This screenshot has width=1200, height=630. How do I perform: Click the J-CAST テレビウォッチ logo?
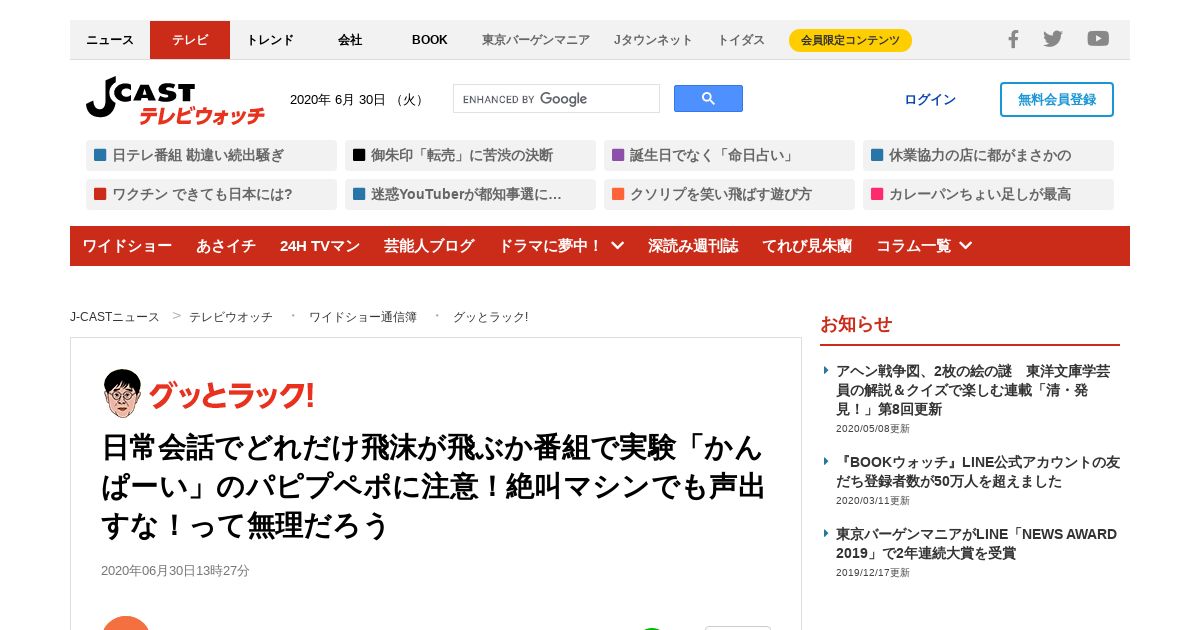175,102
